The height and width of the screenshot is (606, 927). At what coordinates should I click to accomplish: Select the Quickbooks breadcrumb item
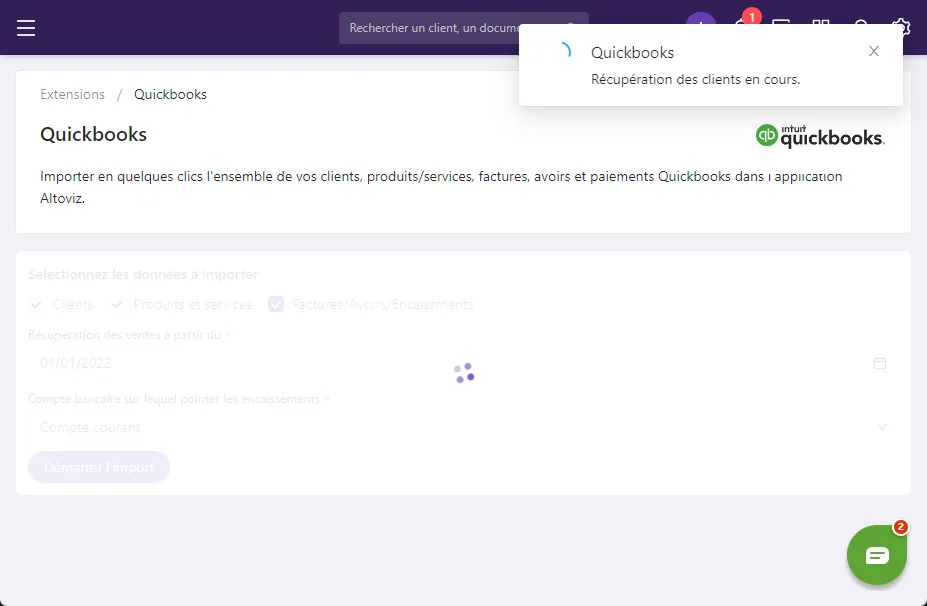(x=170, y=95)
